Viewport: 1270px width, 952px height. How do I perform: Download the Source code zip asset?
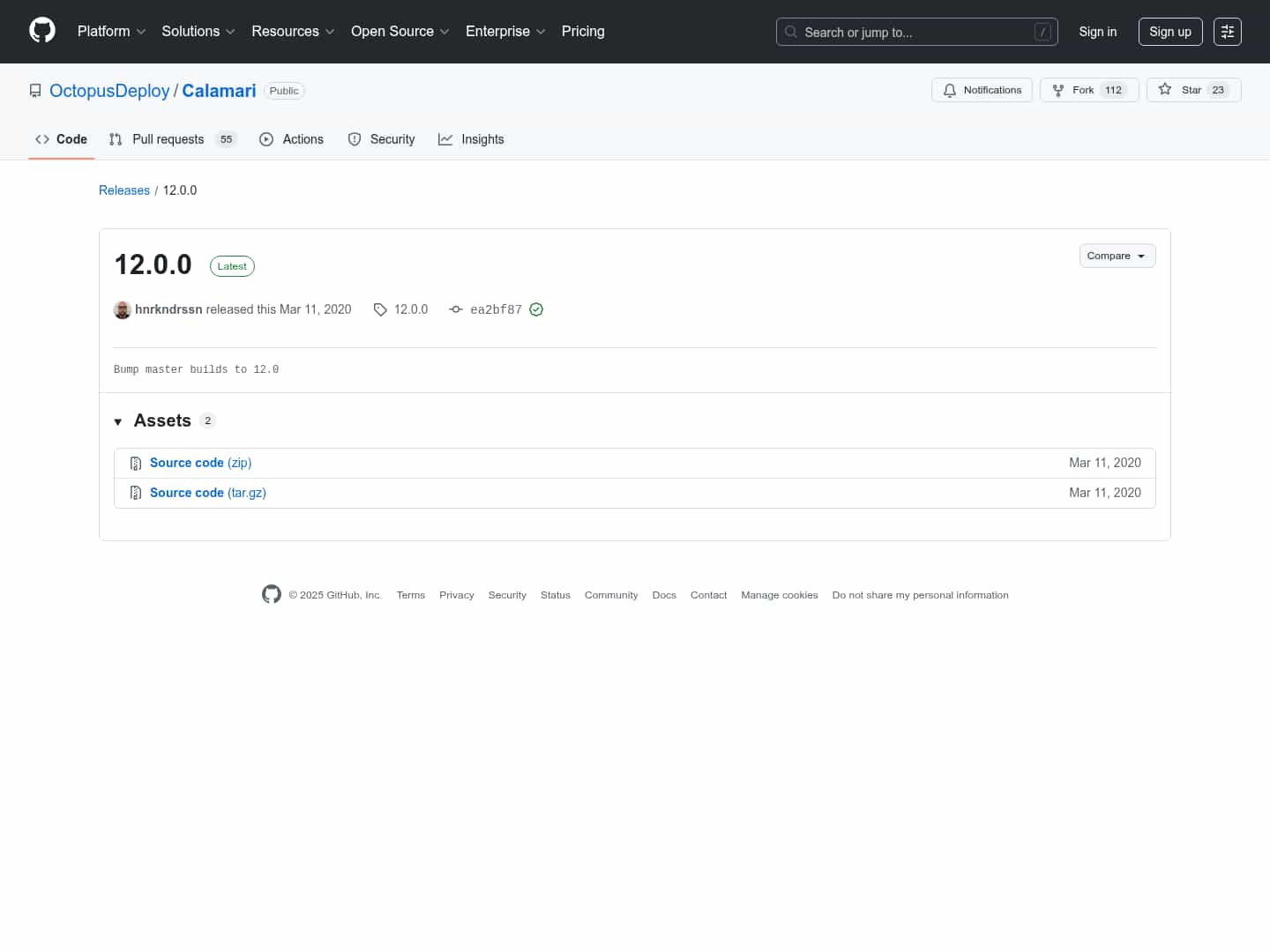coord(199,462)
